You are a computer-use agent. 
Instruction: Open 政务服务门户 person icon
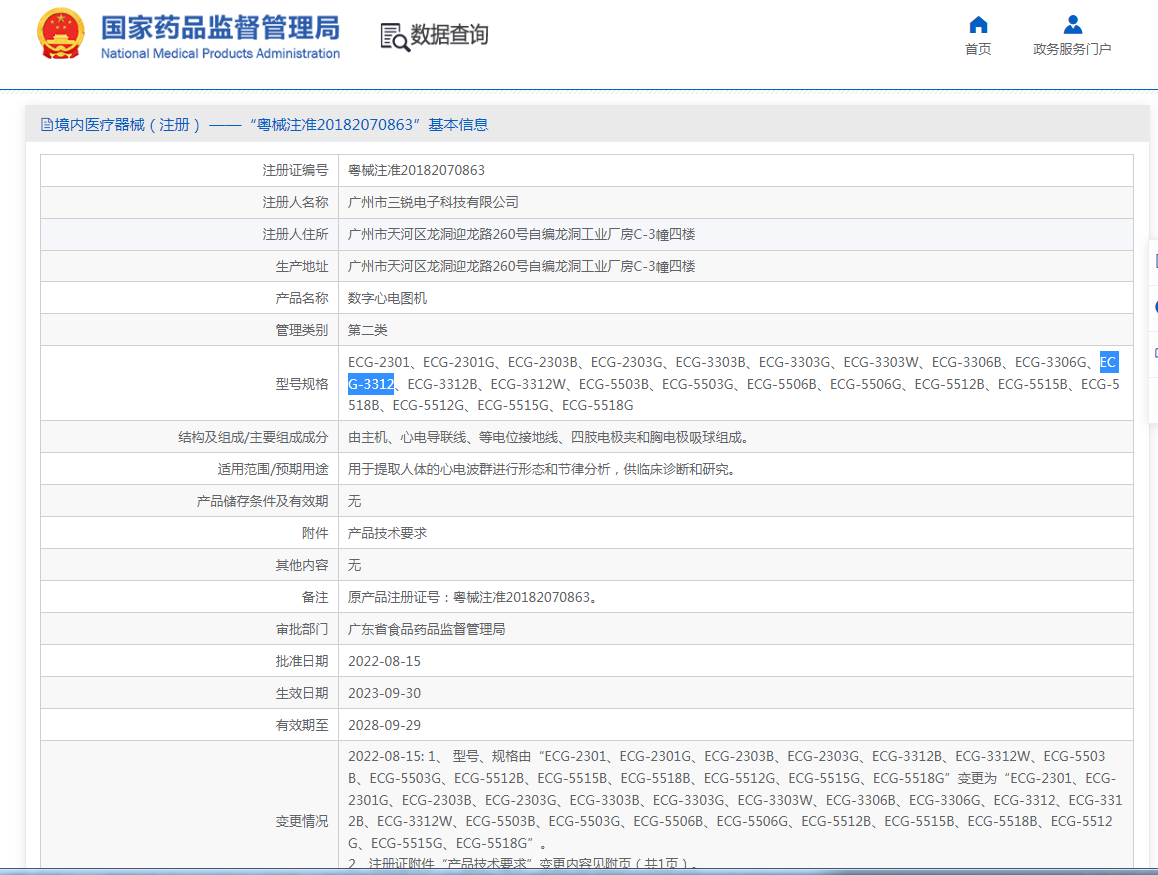[1072, 25]
